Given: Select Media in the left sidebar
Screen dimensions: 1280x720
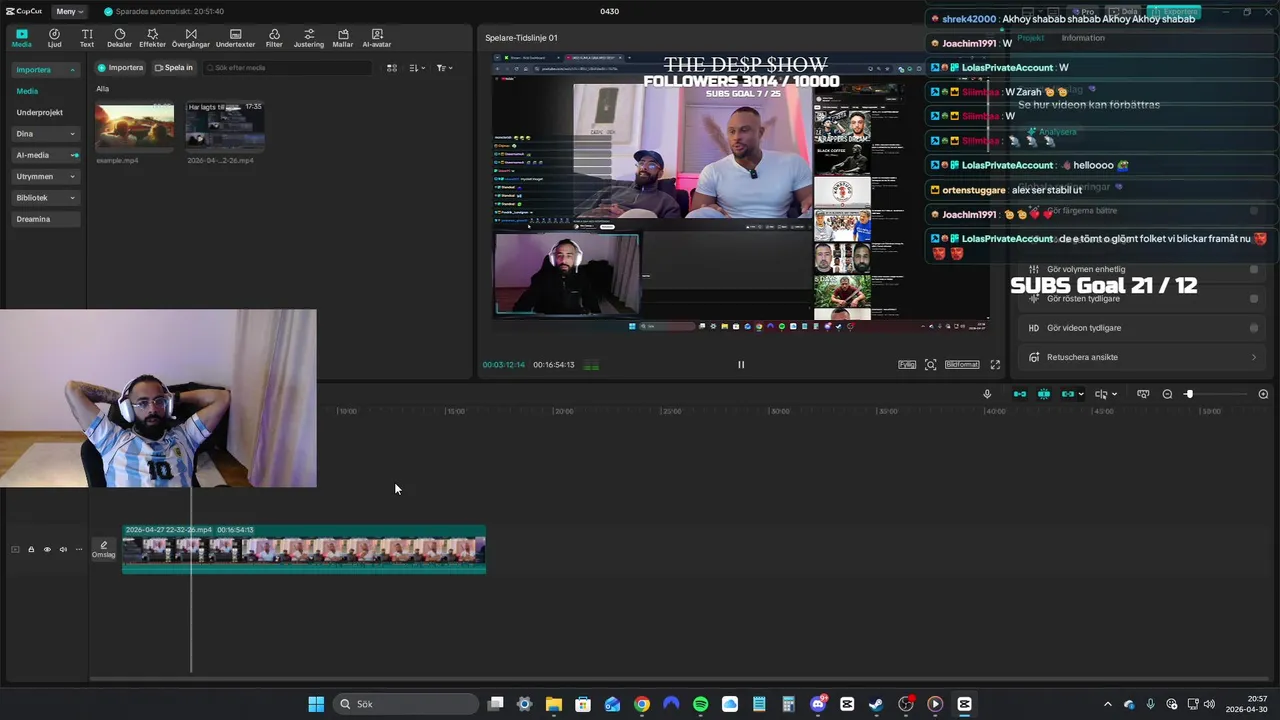Looking at the screenshot, I should [27, 91].
